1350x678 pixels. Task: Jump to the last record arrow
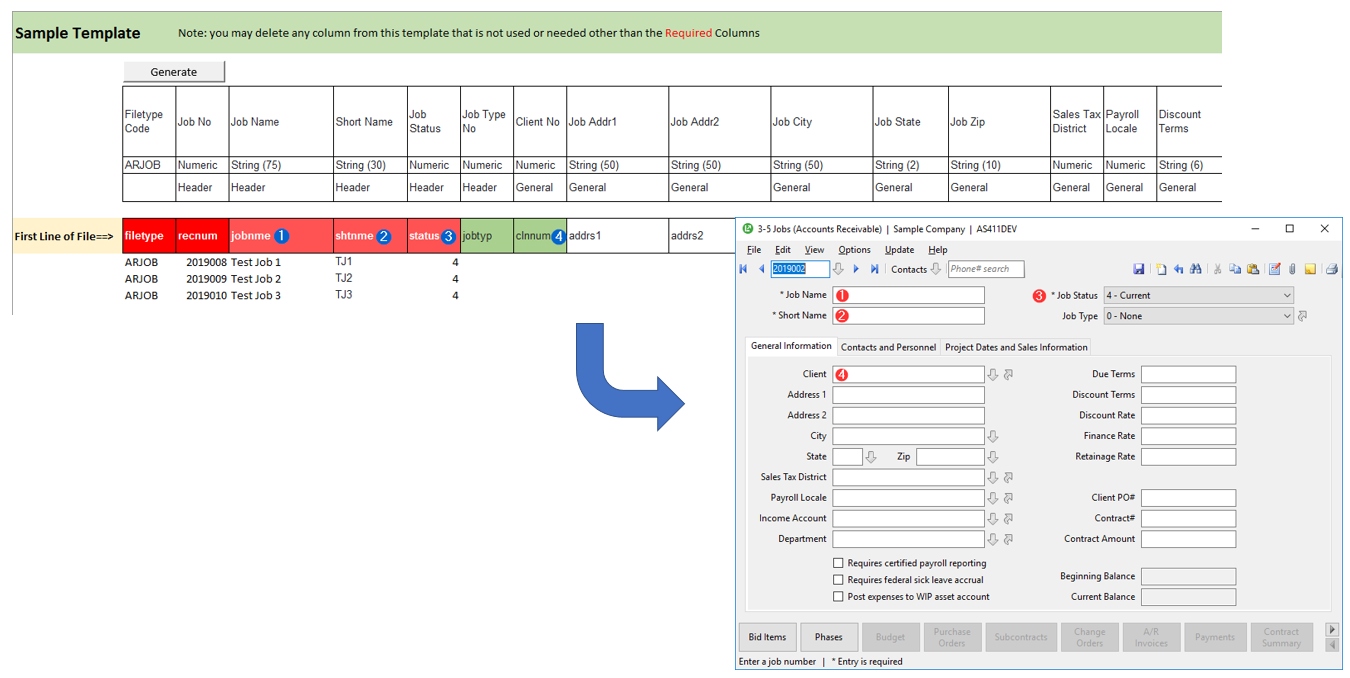point(875,269)
